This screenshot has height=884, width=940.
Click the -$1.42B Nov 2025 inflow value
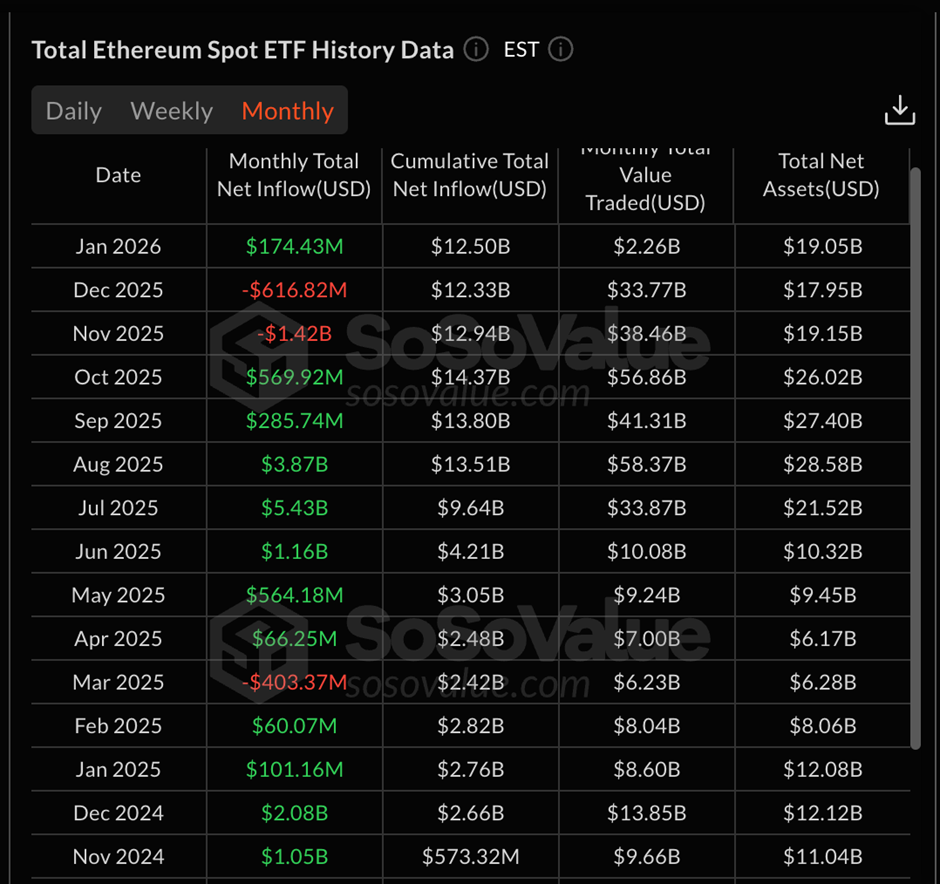[x=294, y=334]
